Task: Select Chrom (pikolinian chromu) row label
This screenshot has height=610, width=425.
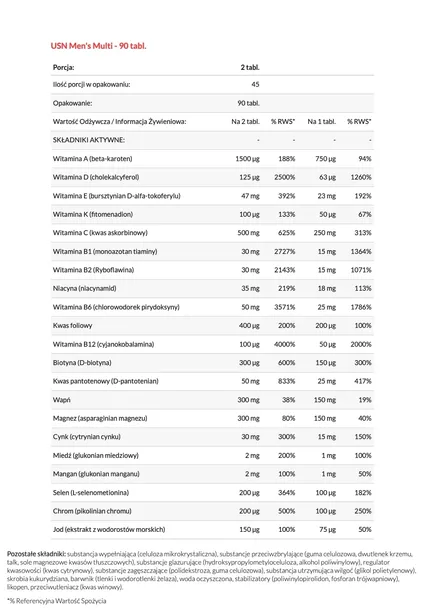Action: (x=92, y=511)
